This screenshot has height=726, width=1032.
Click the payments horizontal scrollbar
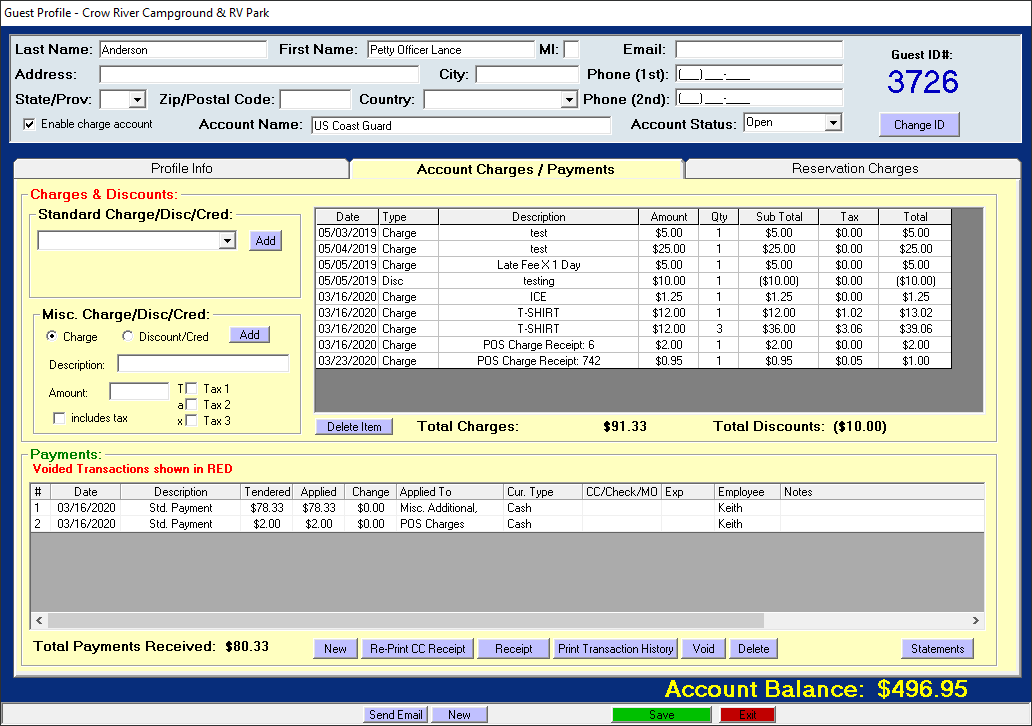[405, 620]
